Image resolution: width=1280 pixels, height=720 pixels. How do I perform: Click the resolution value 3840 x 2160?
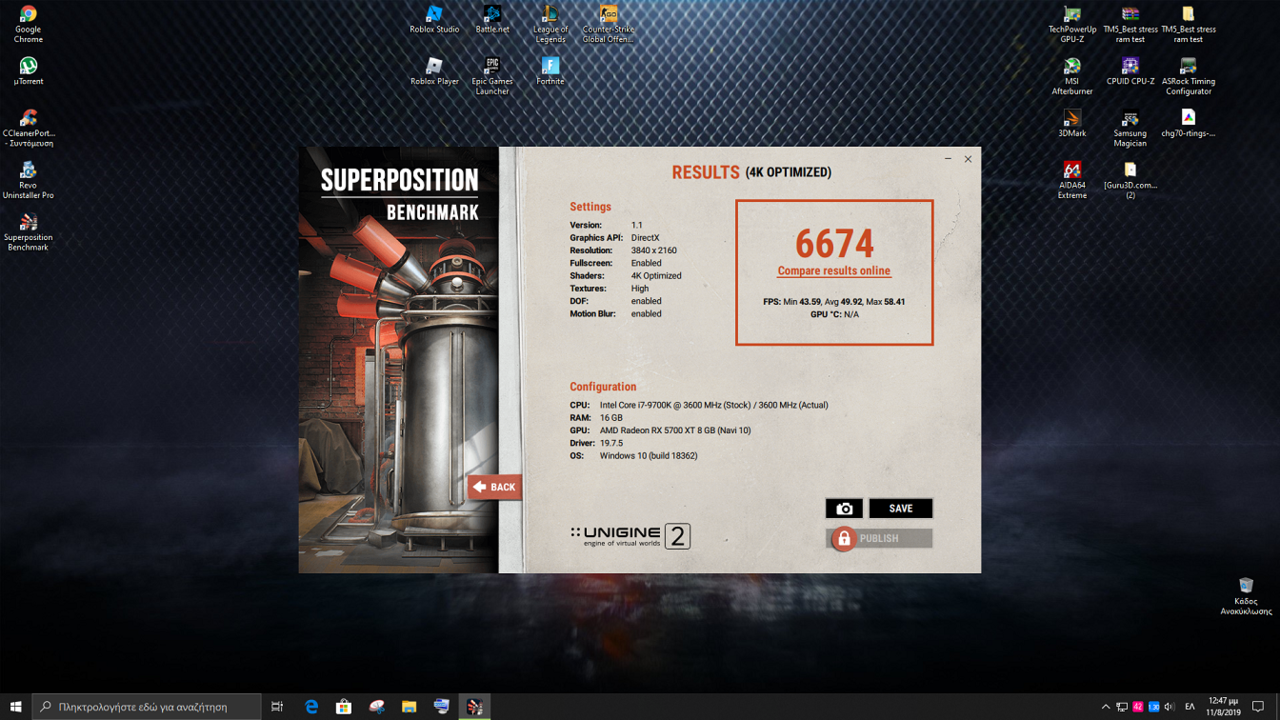point(654,250)
